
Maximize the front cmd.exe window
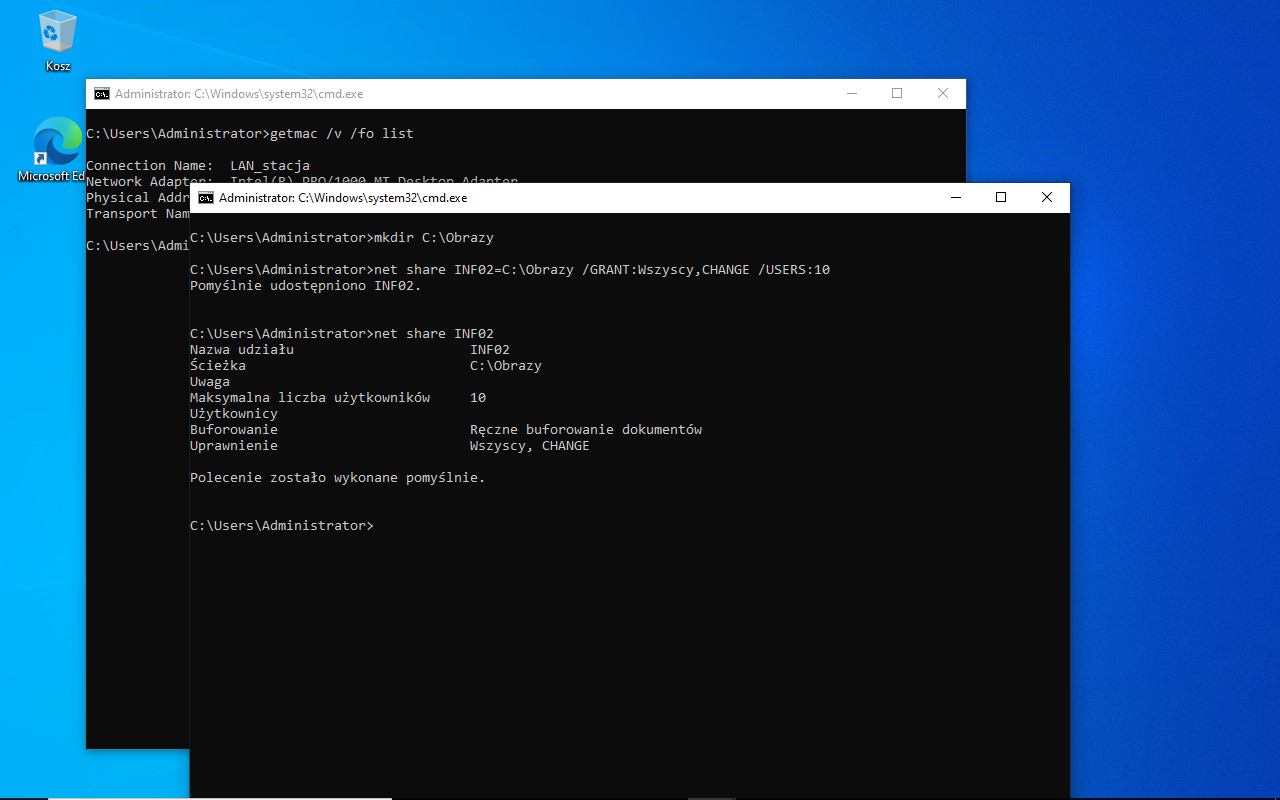1001,198
